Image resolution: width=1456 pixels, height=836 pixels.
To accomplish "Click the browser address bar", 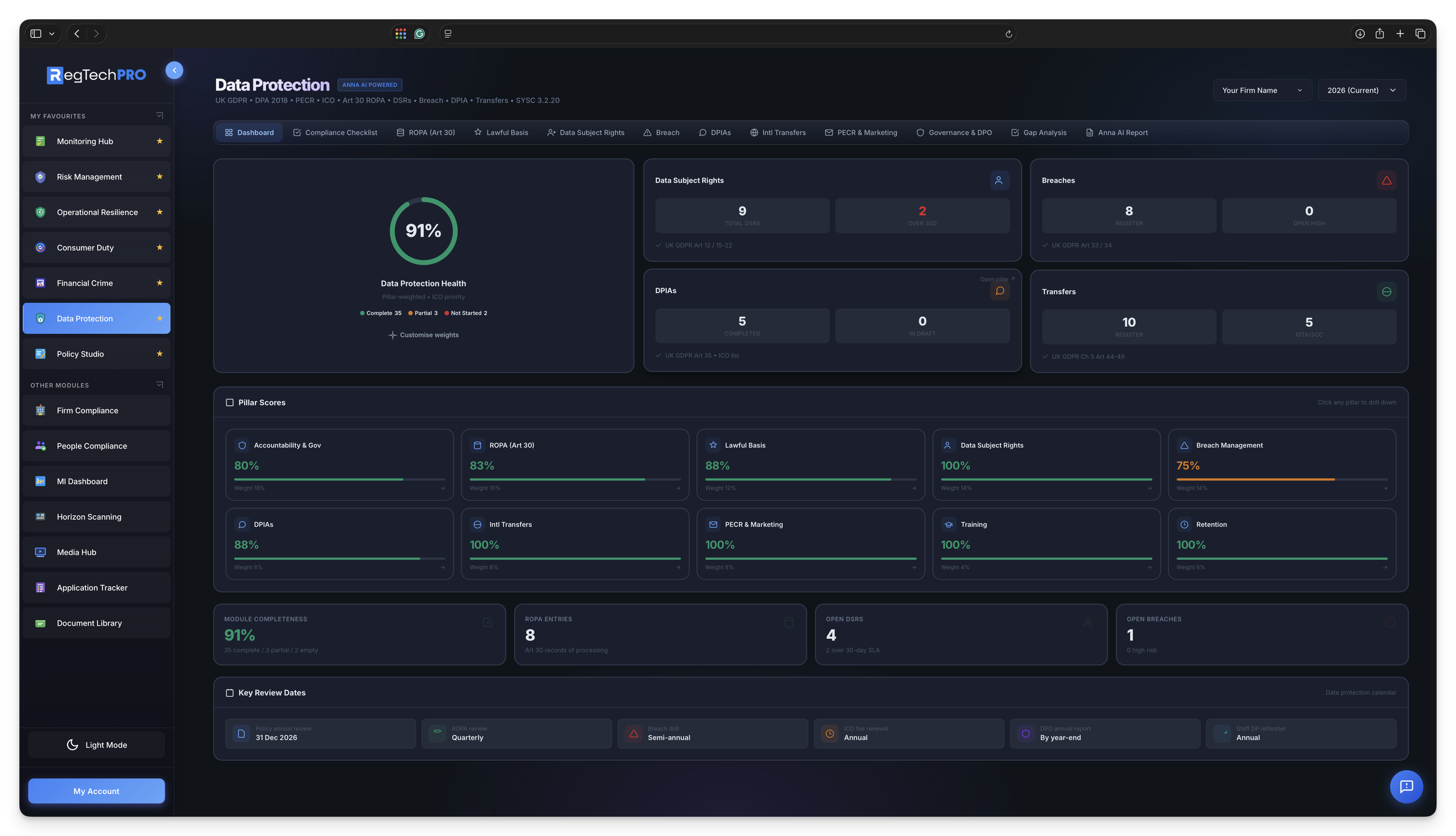I will [x=728, y=34].
